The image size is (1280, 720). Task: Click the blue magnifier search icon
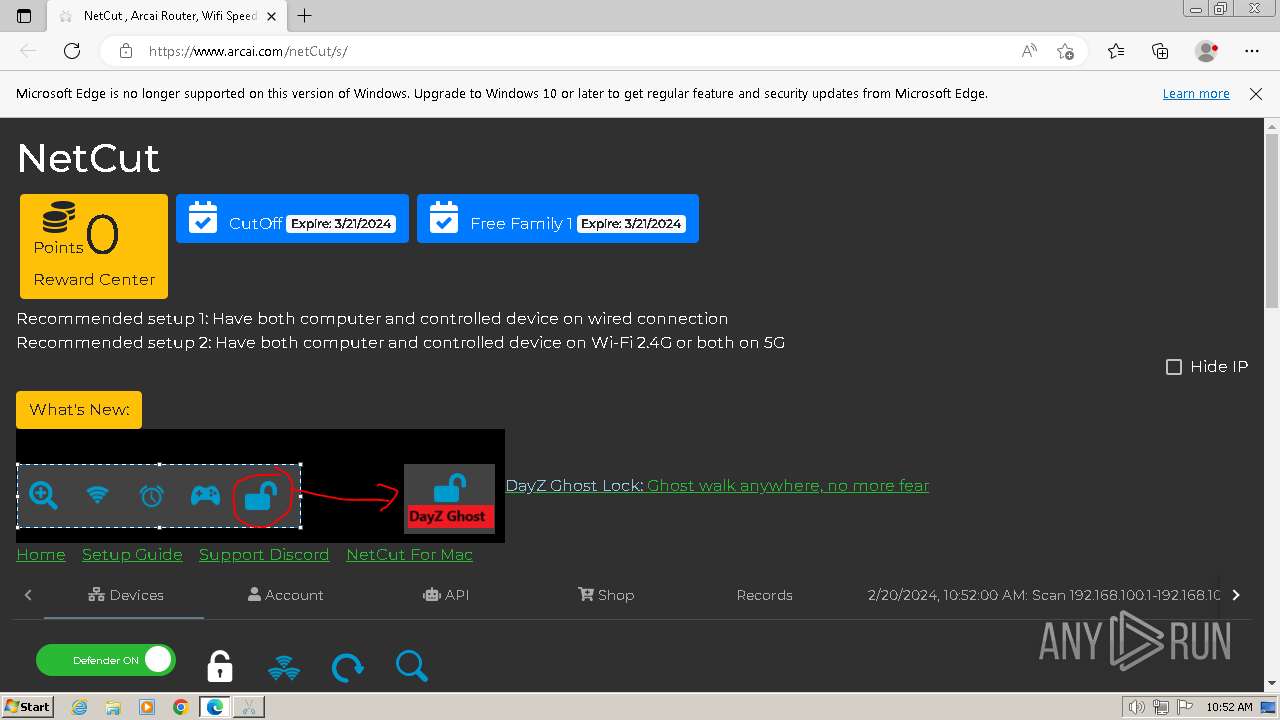click(411, 666)
